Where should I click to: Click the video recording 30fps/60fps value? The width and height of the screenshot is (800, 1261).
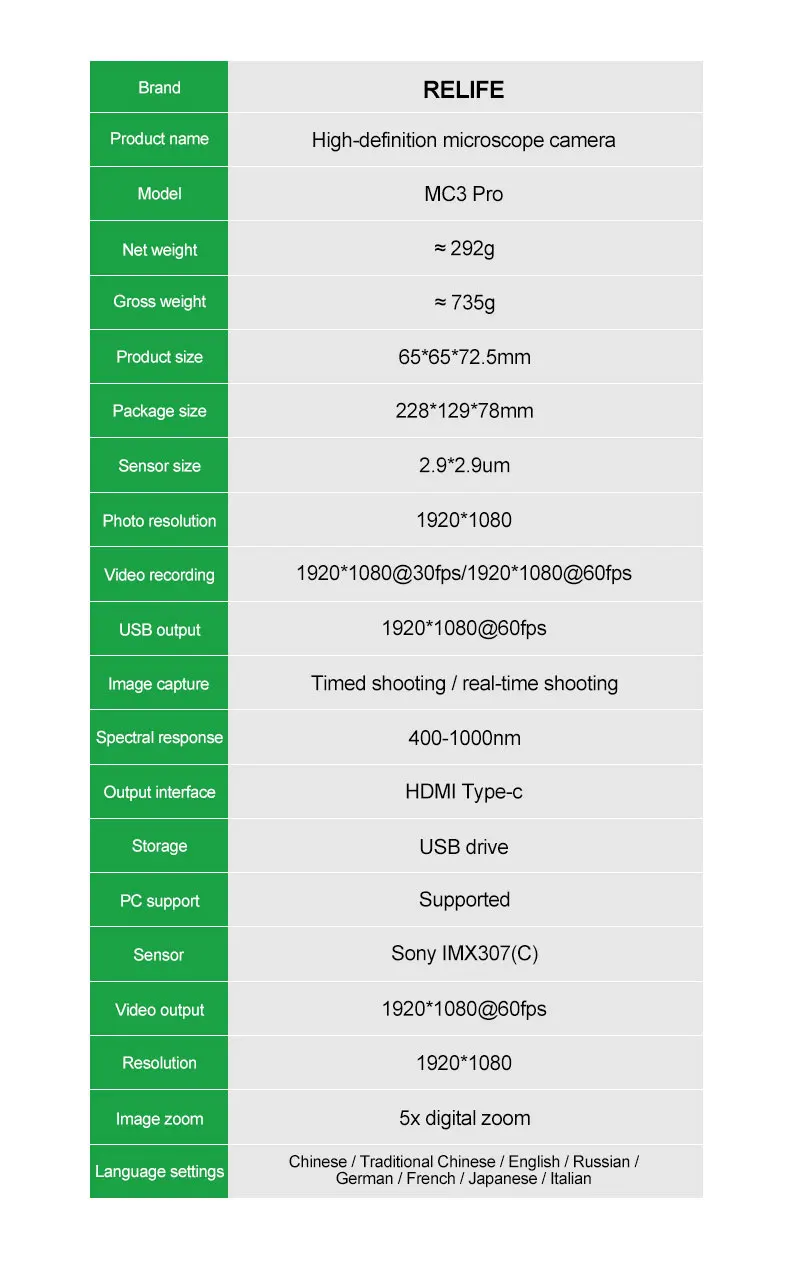click(464, 574)
